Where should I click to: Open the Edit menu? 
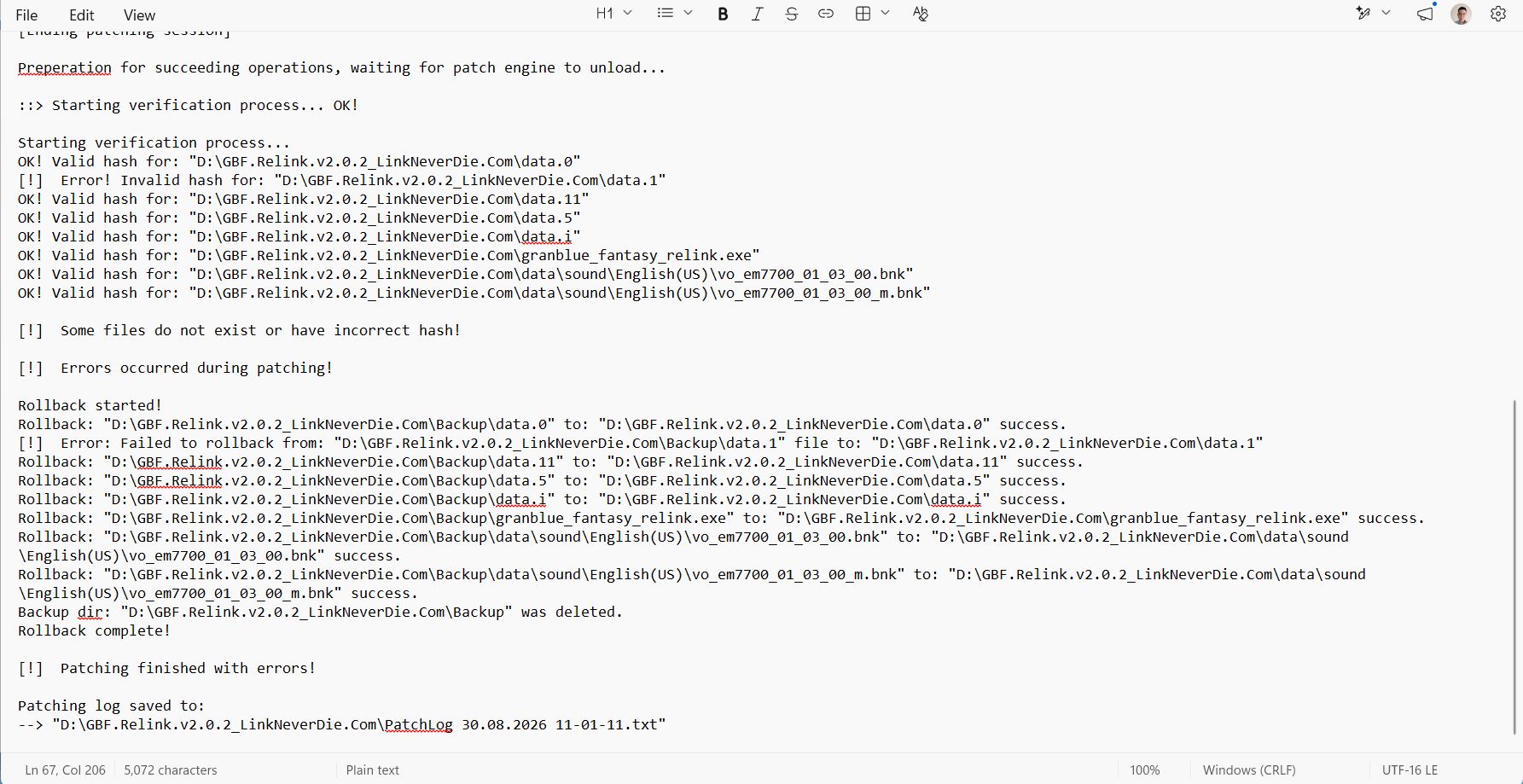82,15
